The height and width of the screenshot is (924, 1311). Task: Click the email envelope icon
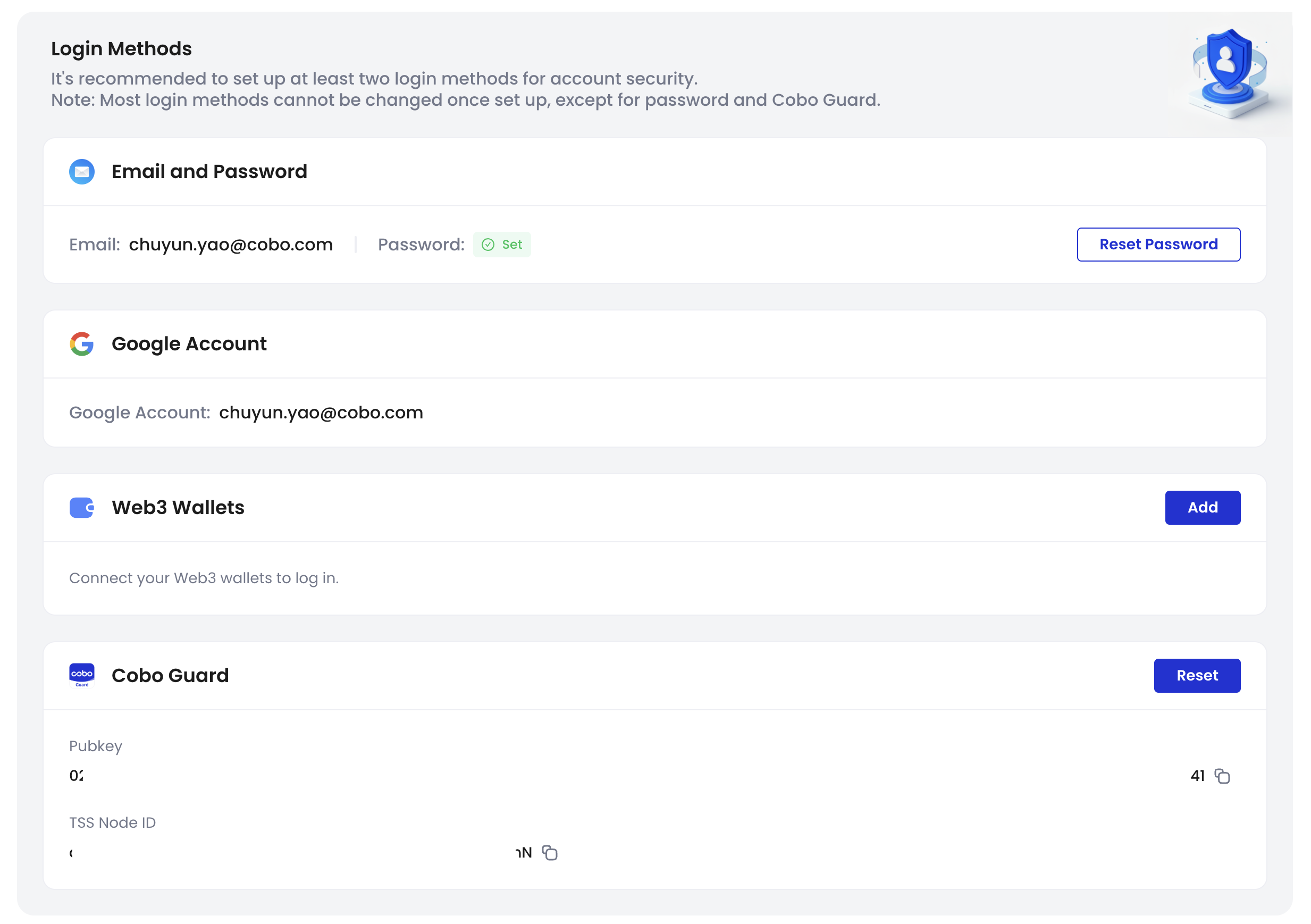click(x=82, y=171)
